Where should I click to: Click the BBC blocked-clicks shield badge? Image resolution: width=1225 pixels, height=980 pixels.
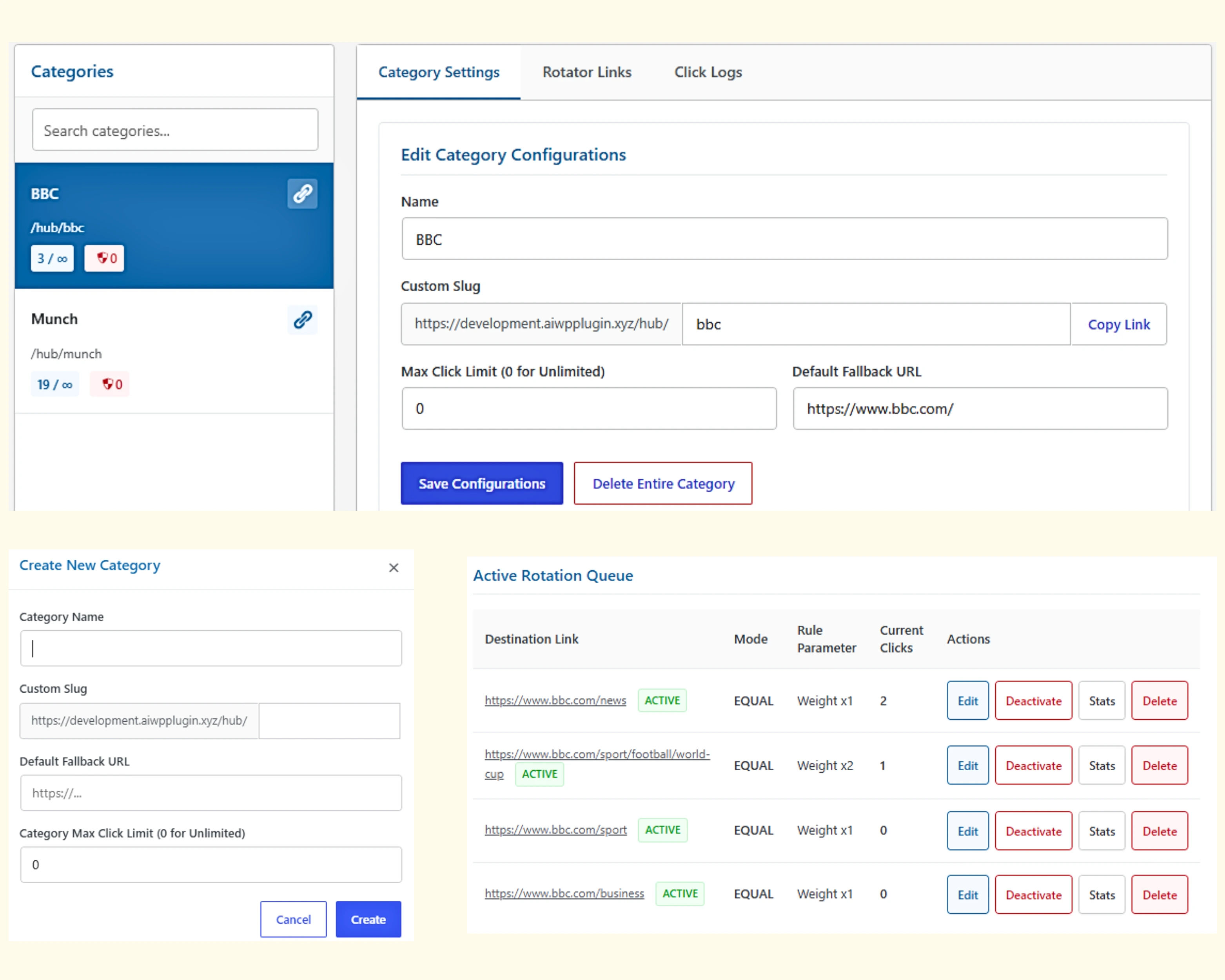(x=105, y=258)
